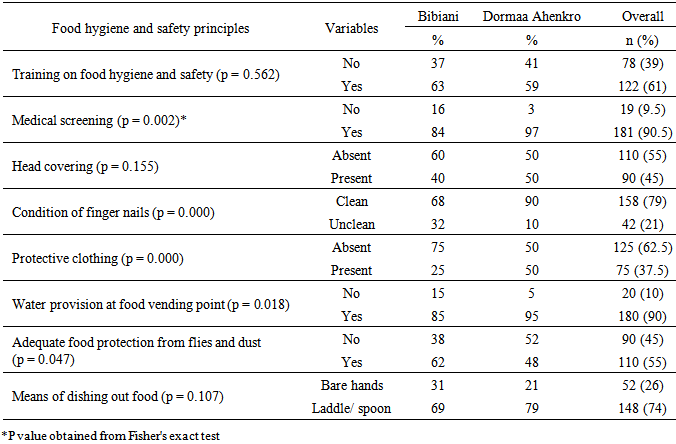Viewport: 676px width, 444px height.
Task: Select the "Bibiani" column heading
Action: (436, 19)
